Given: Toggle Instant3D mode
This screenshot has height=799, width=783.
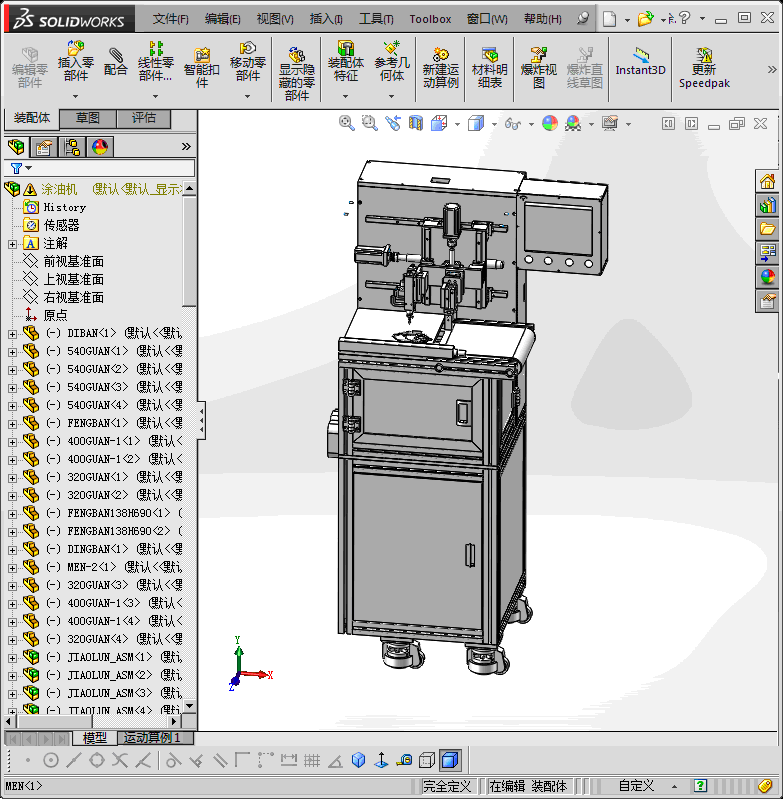Looking at the screenshot, I should (x=640, y=62).
